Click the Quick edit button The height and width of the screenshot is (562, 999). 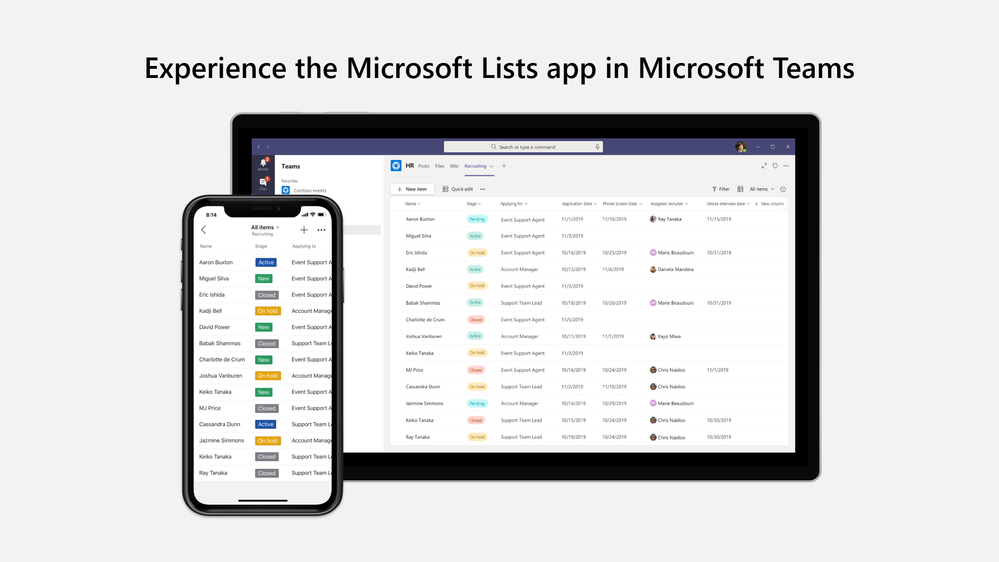pyautogui.click(x=457, y=189)
